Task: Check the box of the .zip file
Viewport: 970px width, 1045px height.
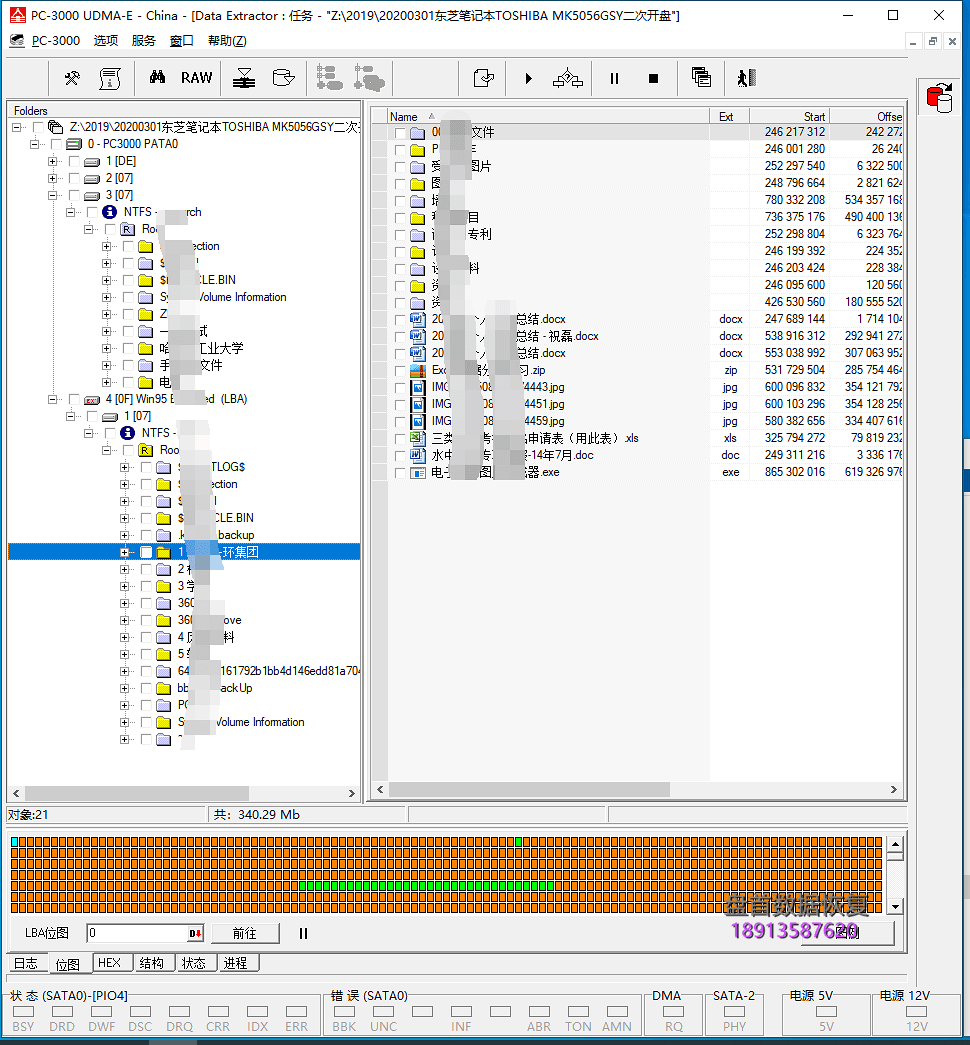Action: point(400,371)
